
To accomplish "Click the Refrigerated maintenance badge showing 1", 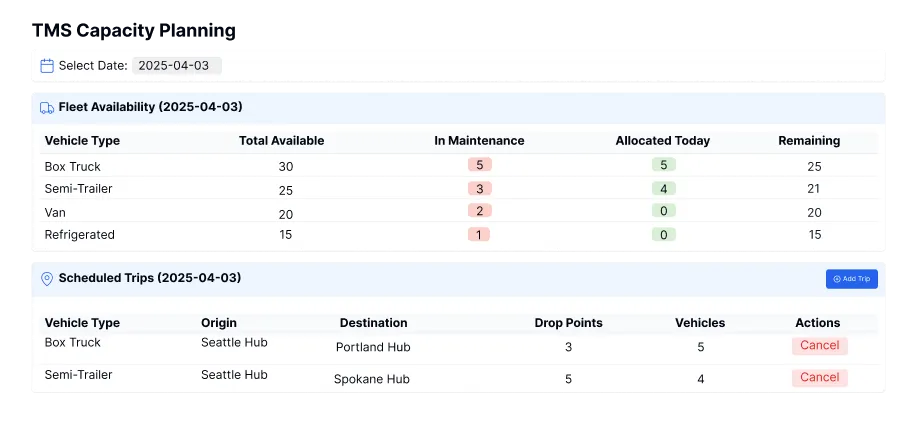I will (x=479, y=234).
